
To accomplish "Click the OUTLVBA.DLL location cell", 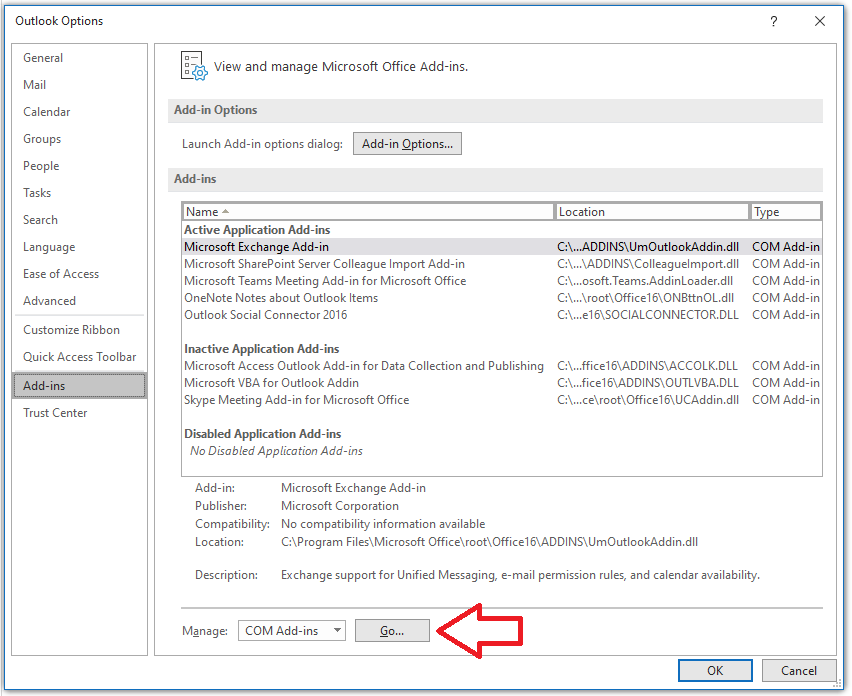I will click(x=648, y=383).
